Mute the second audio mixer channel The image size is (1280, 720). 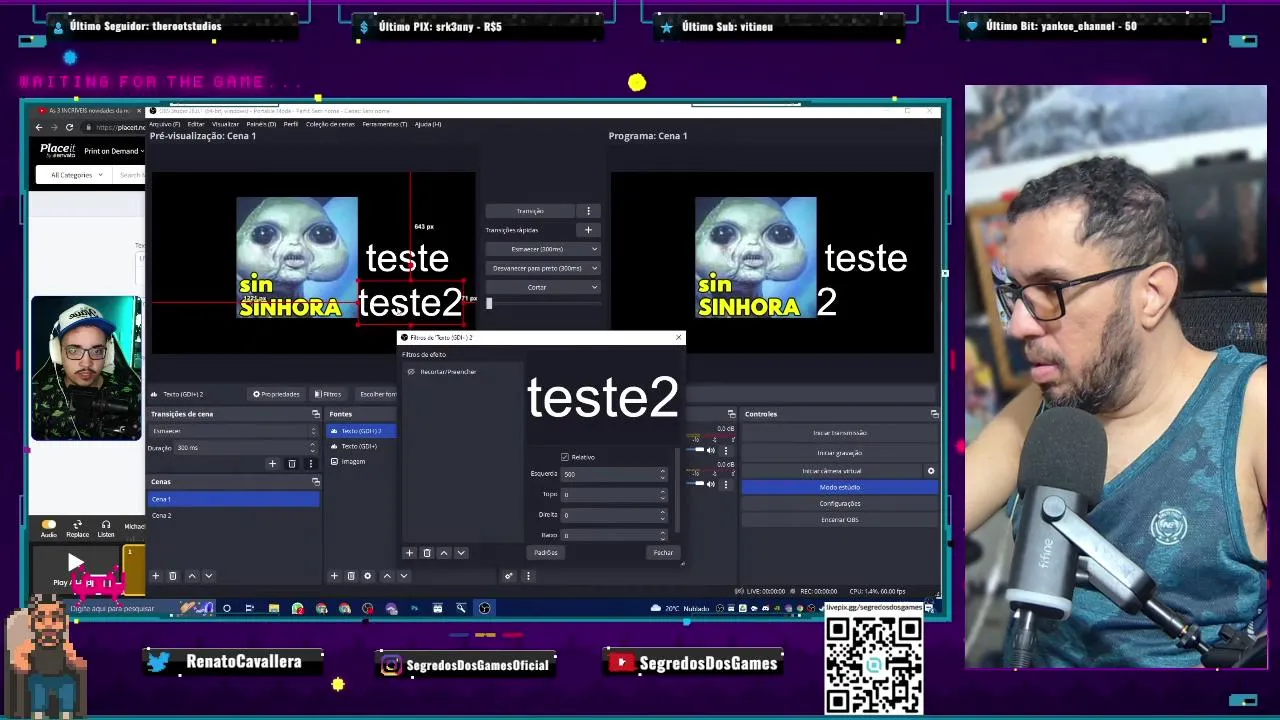pos(711,484)
